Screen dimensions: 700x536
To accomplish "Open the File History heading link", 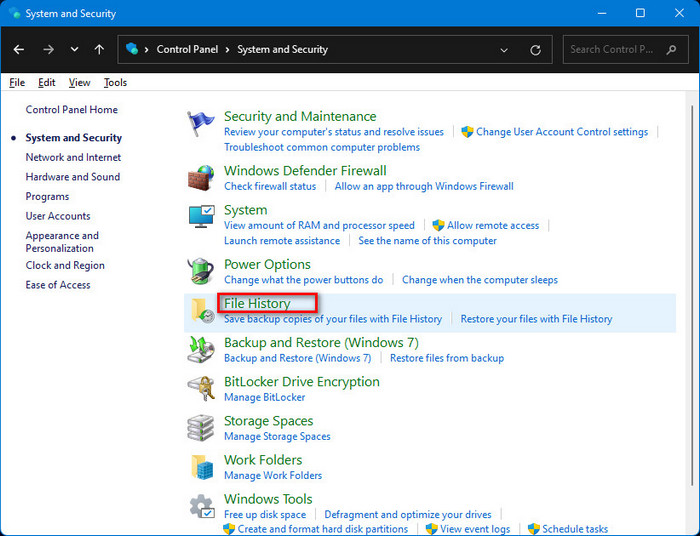I will 257,303.
